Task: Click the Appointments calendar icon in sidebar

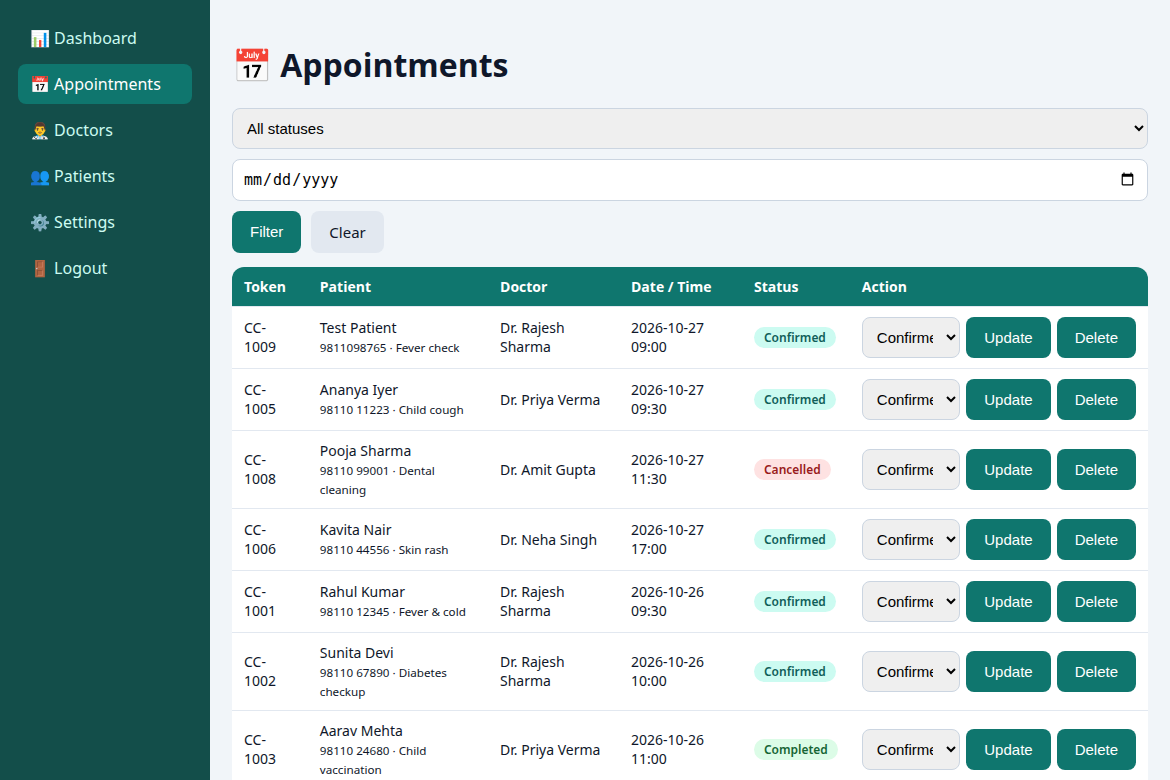Action: click(40, 84)
